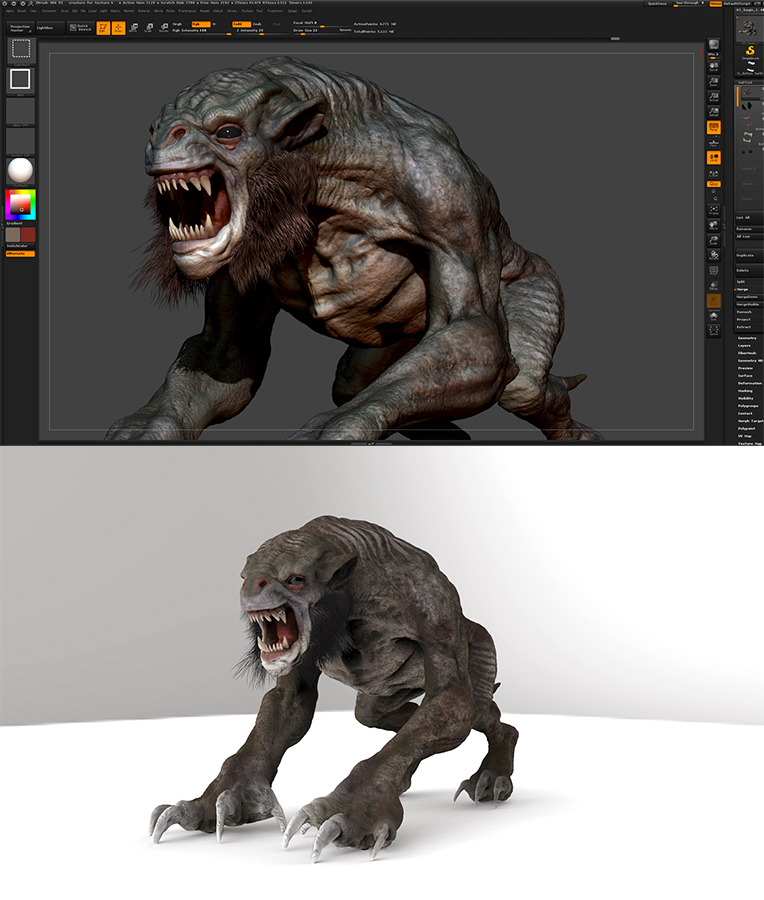
Task: Open the select-rectangle stroke thumbnail
Action: point(21,49)
